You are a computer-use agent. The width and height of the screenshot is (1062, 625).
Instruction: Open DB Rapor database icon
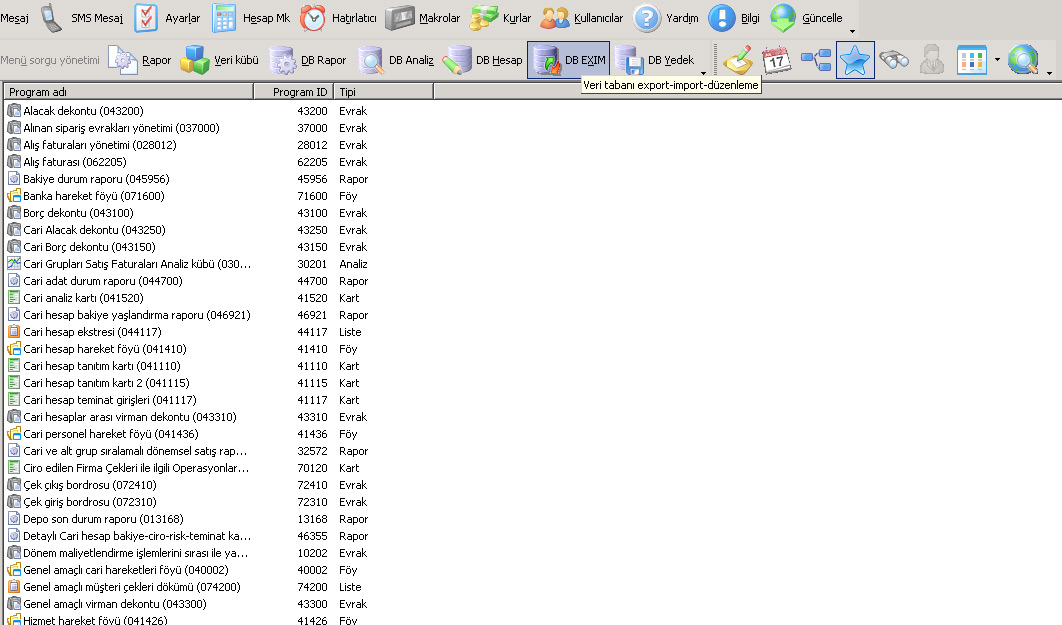[282, 60]
